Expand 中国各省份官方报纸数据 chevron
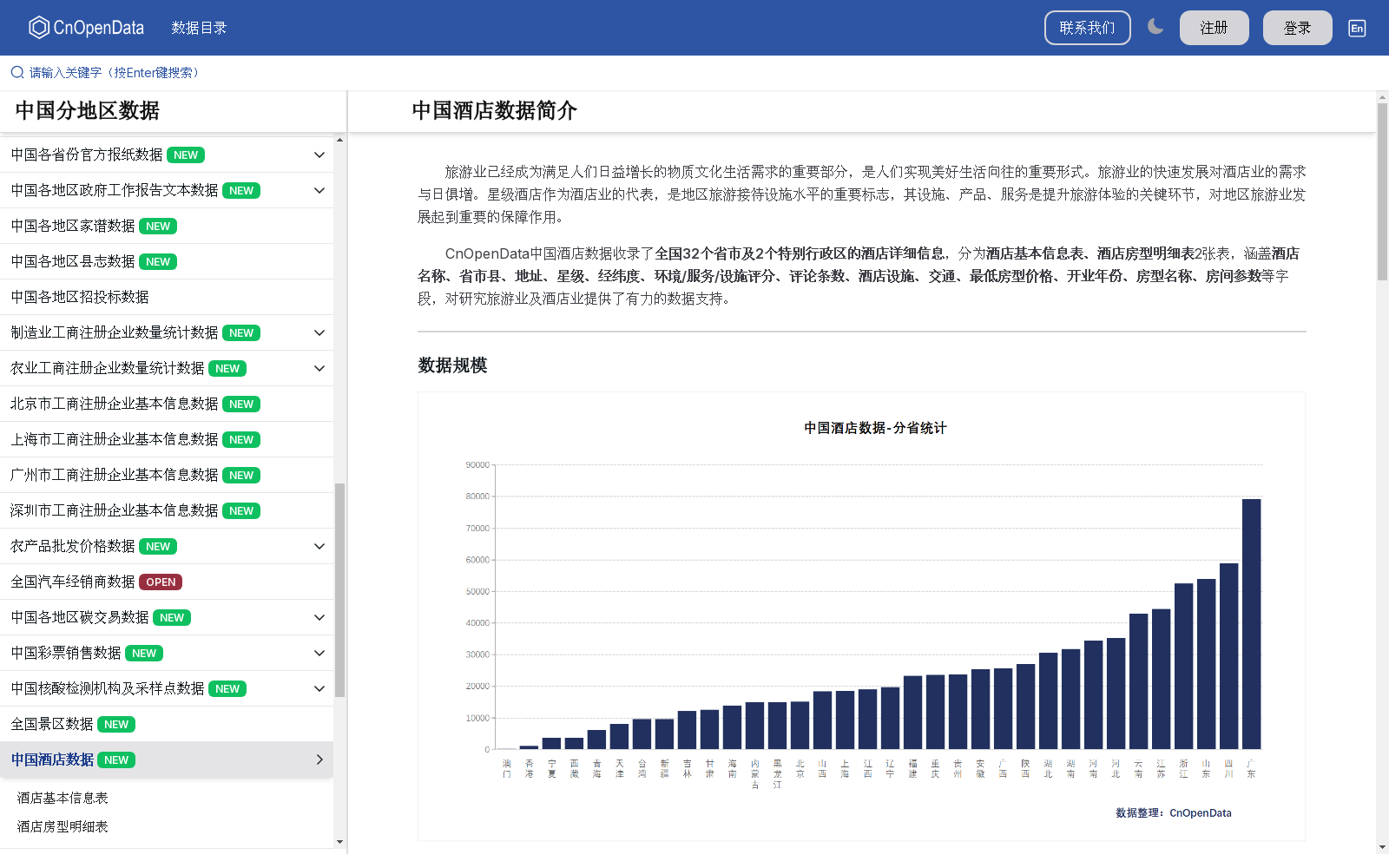This screenshot has height=868, width=1389. pos(319,155)
